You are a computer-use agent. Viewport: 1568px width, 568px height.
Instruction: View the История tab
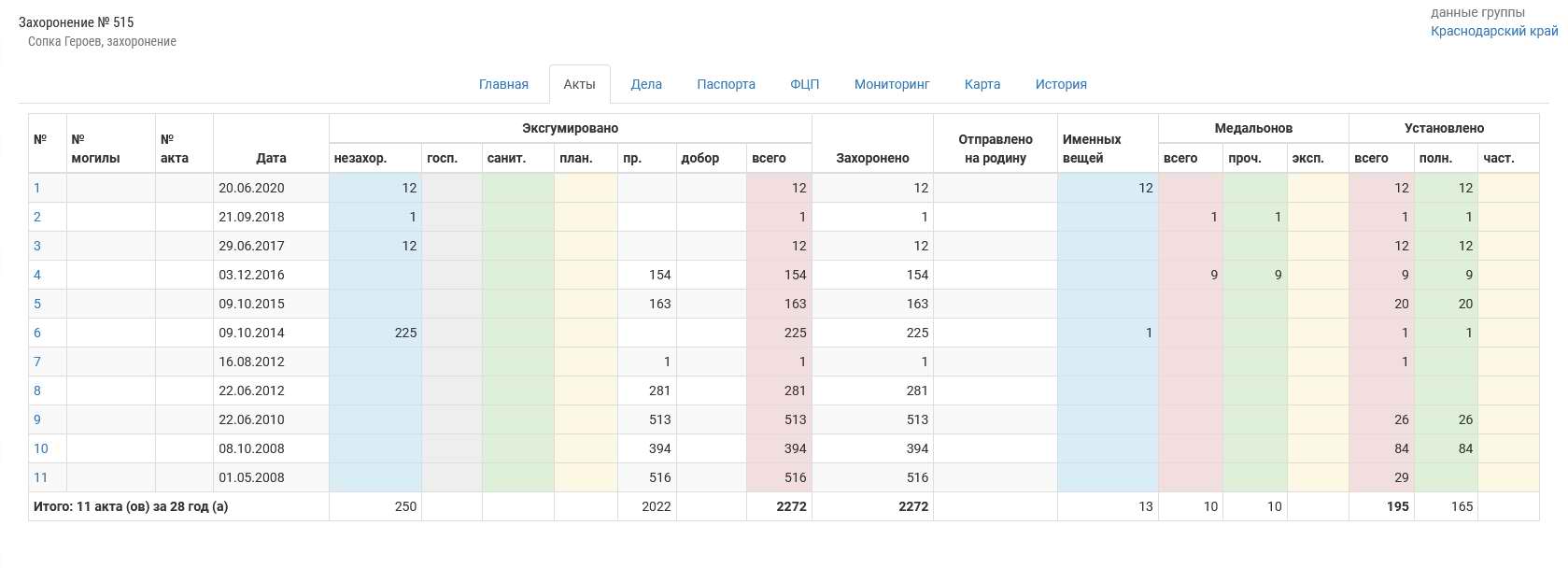pos(1060,84)
